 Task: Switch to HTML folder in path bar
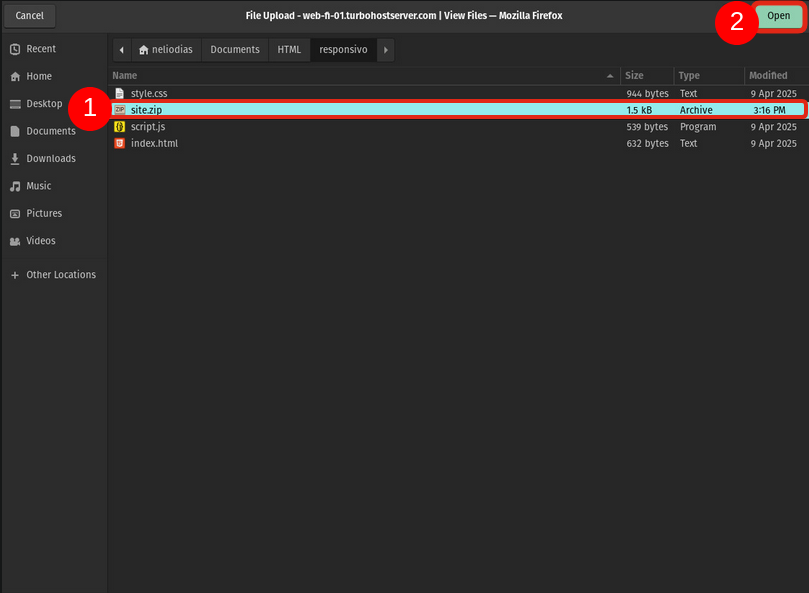pos(289,50)
